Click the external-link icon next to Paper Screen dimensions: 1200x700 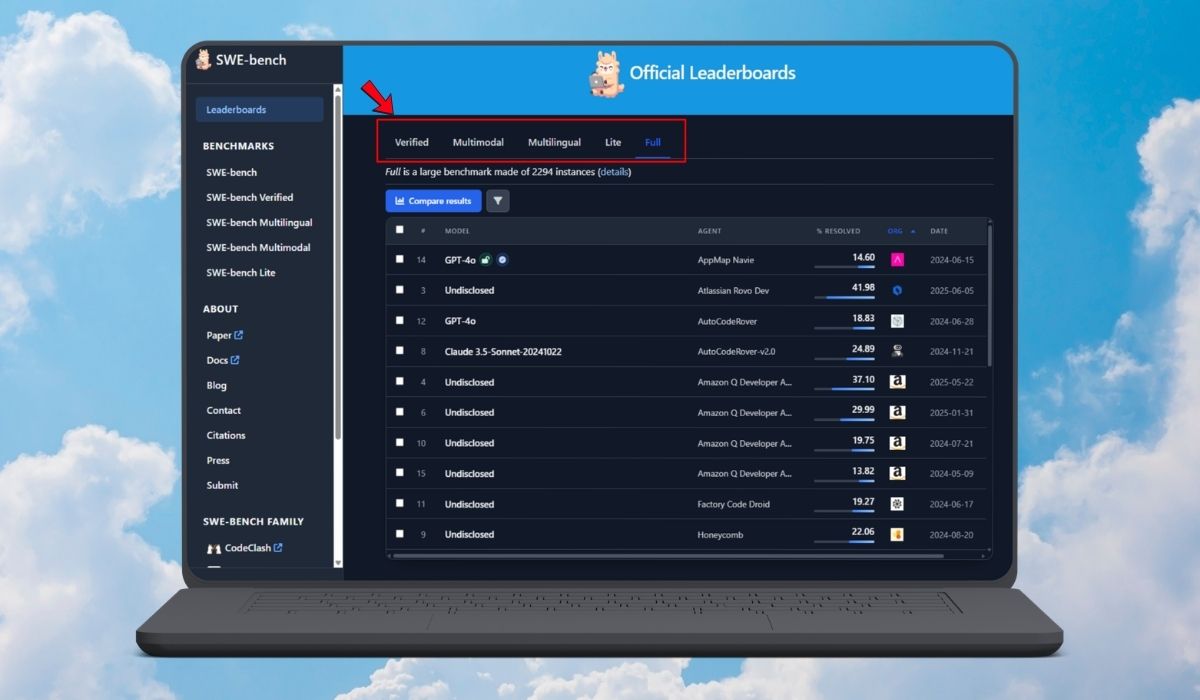click(x=239, y=335)
